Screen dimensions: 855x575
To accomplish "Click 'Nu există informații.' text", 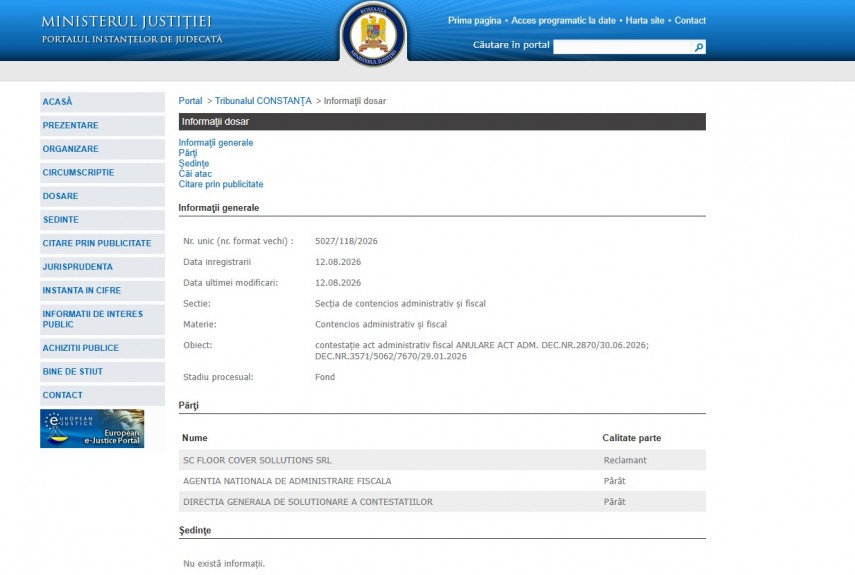I will 224,564.
